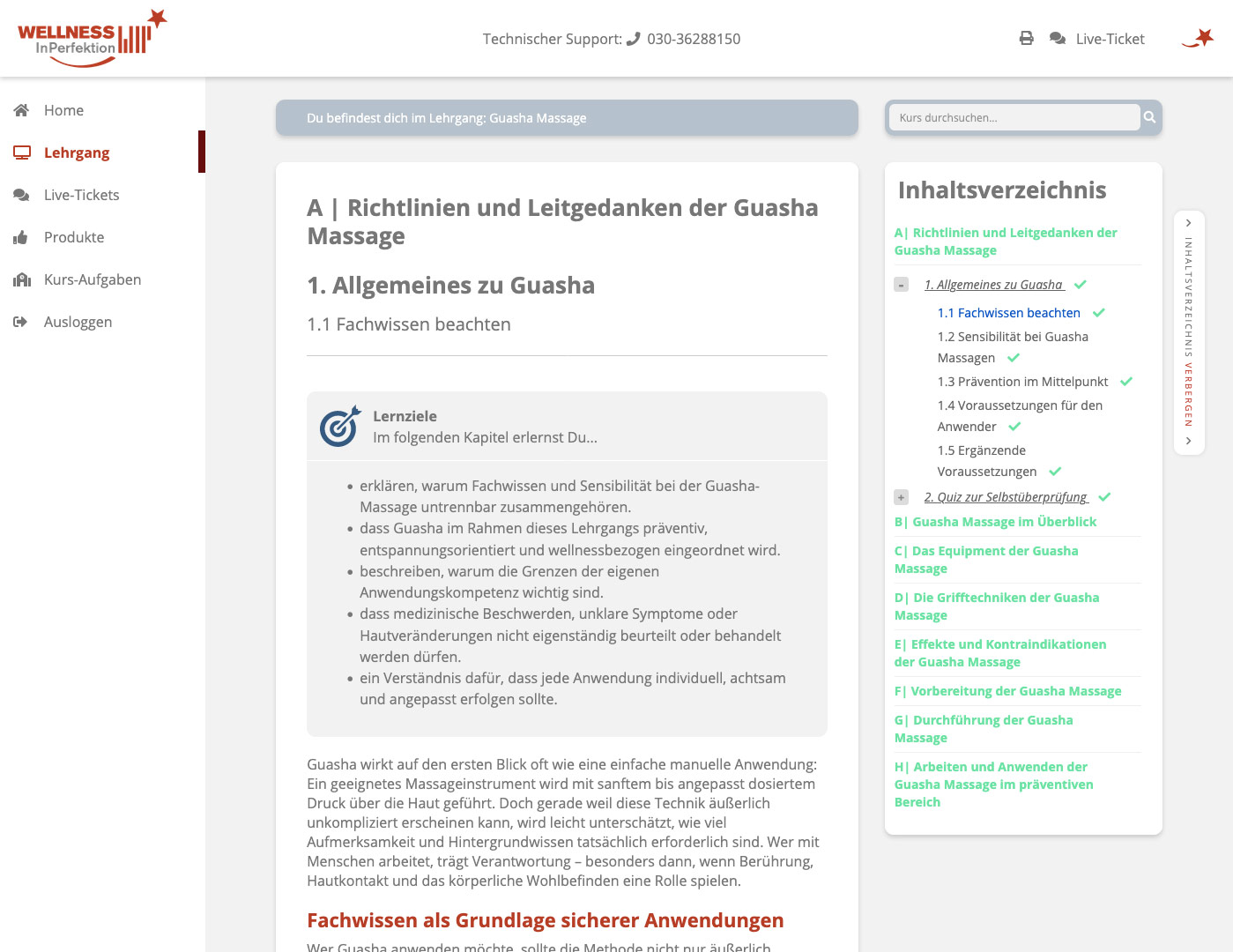
Task: Open chapter 'E| Effekte und Kontraindikationen'
Action: coord(1000,653)
